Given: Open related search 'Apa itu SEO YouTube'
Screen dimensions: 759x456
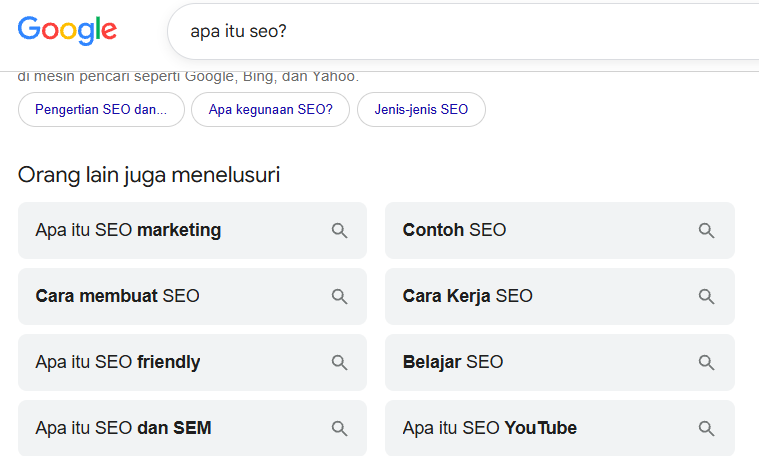Looking at the screenshot, I should pyautogui.click(x=560, y=428).
